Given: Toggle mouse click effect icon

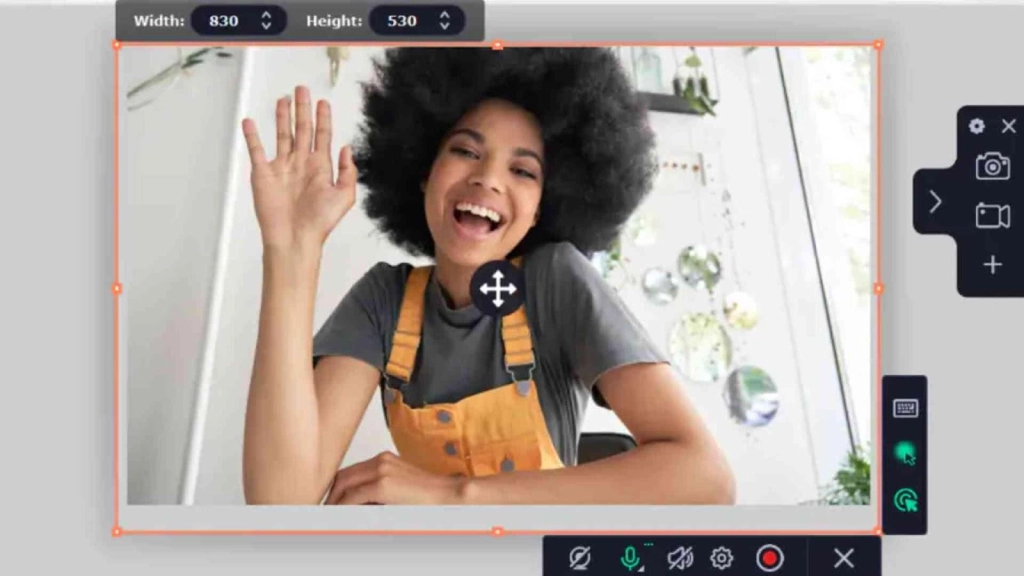Looking at the screenshot, I should click(x=905, y=500).
